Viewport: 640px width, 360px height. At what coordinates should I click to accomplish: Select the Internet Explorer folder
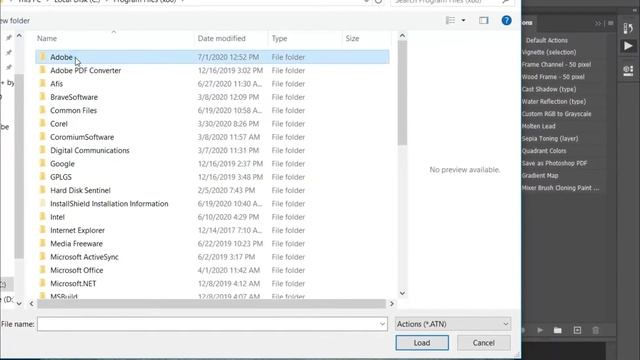(x=77, y=230)
